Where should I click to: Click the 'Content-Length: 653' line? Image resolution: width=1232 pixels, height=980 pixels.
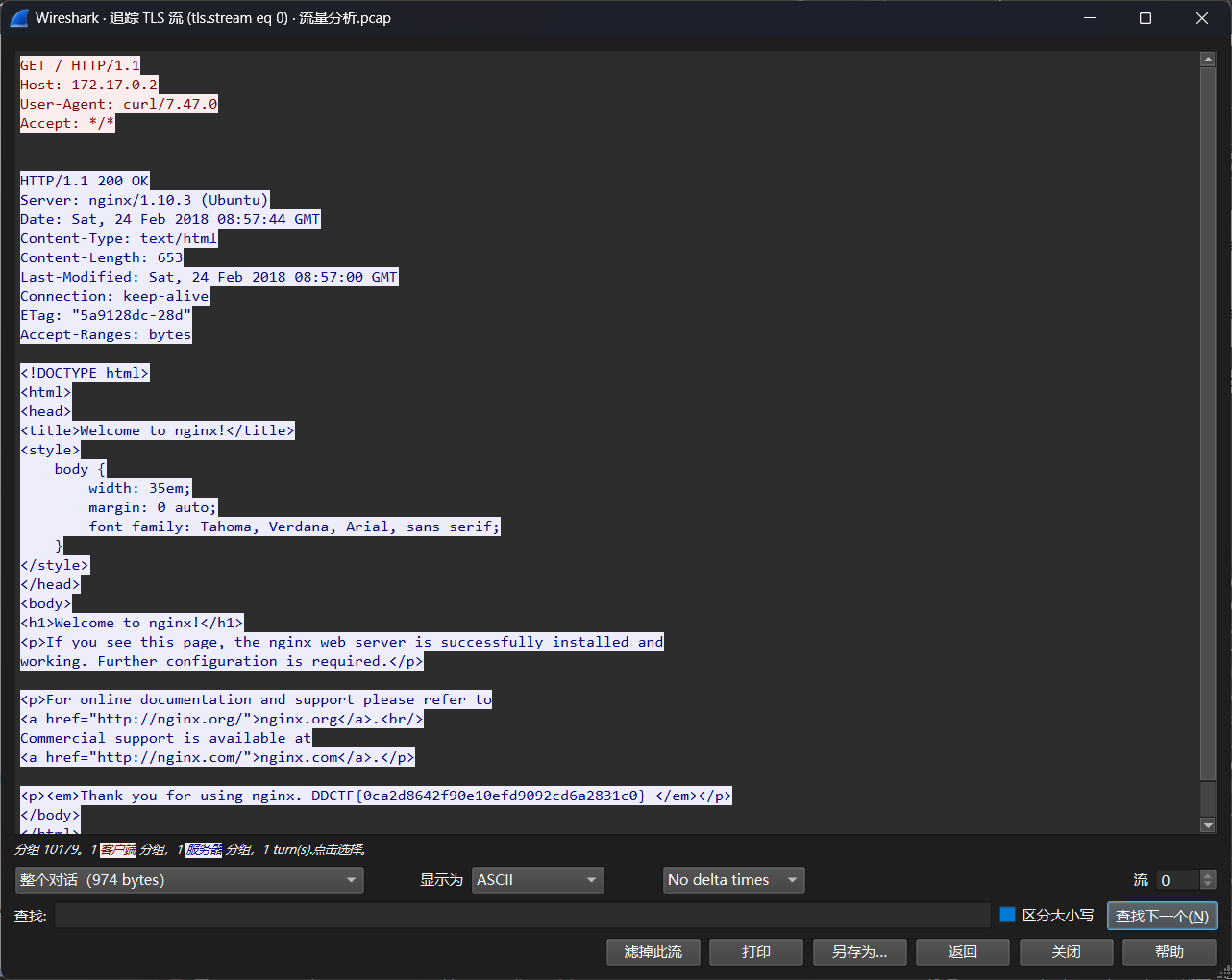click(x=102, y=257)
